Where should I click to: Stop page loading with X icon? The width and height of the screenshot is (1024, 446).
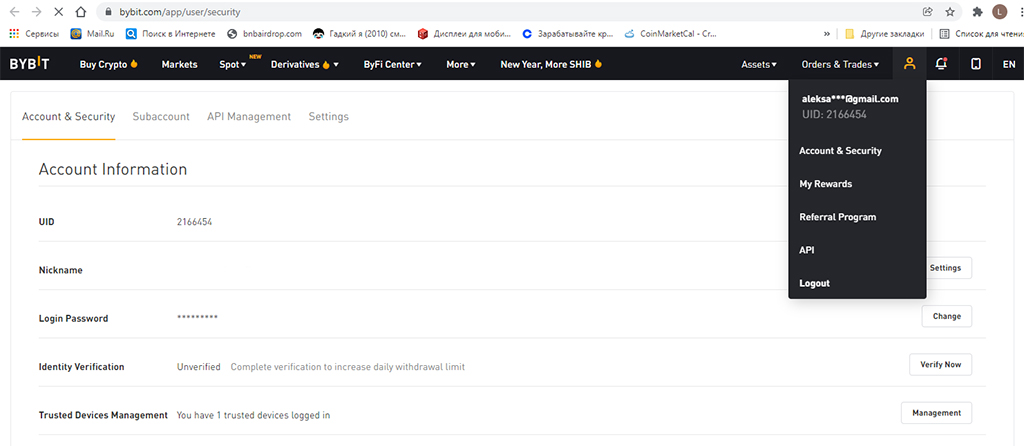click(59, 12)
